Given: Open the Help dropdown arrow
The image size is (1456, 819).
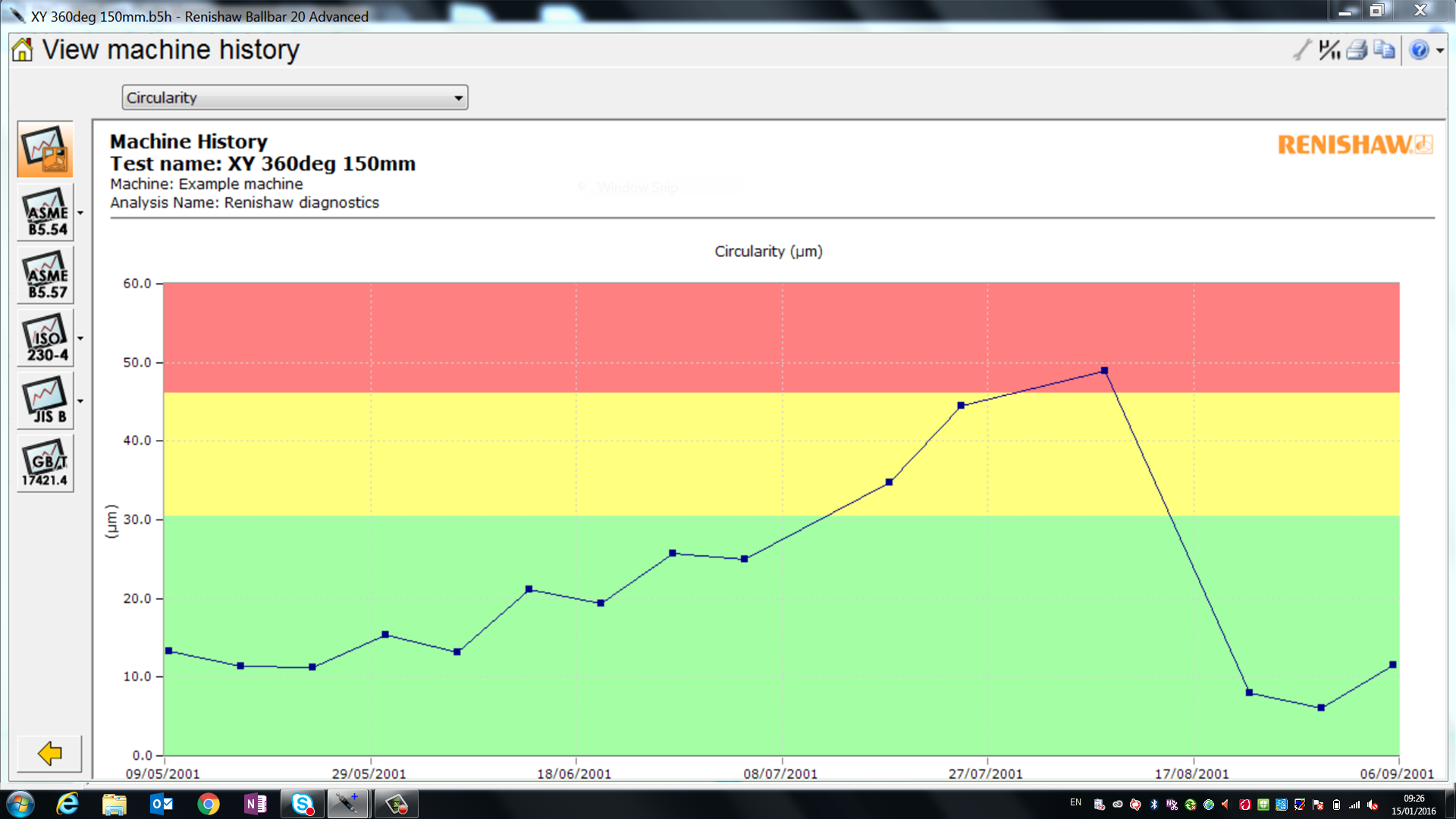Looking at the screenshot, I should 1439,51.
